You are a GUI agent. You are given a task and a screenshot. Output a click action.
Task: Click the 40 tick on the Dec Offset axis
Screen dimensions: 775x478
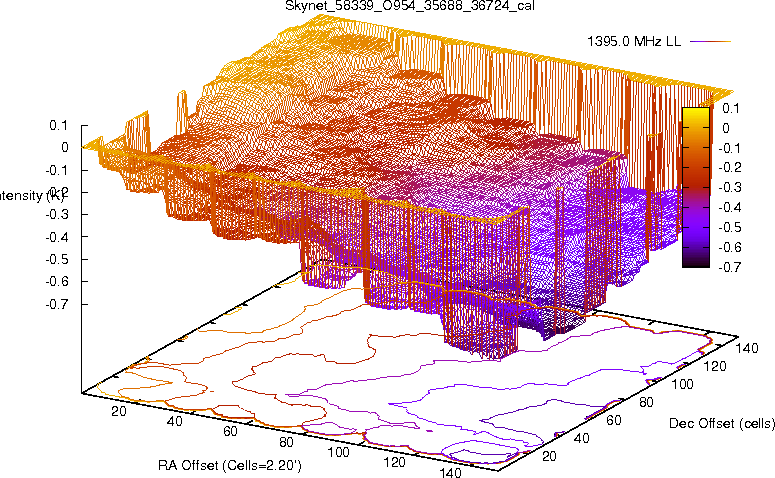coord(581,438)
